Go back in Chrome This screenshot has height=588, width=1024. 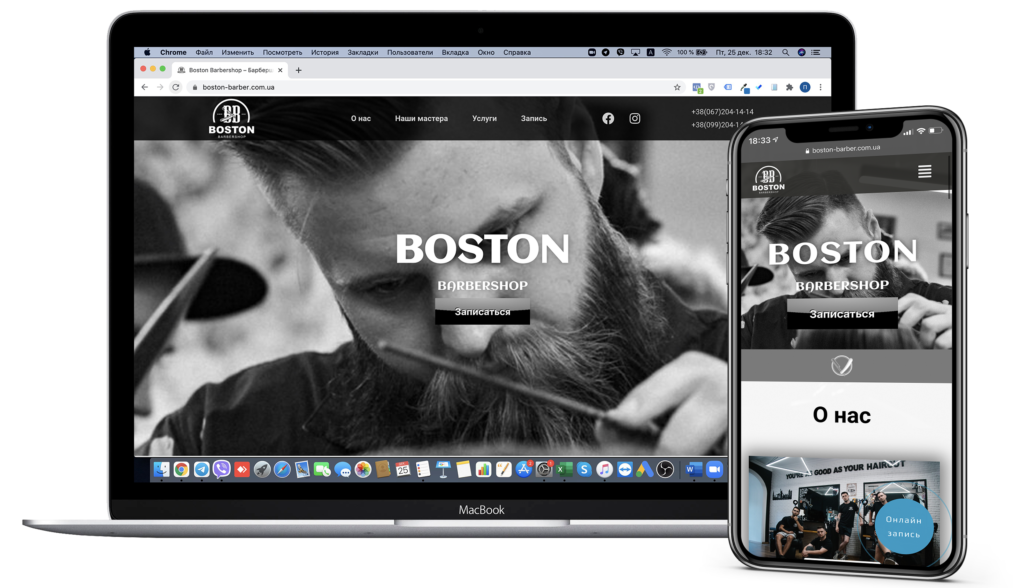(145, 87)
